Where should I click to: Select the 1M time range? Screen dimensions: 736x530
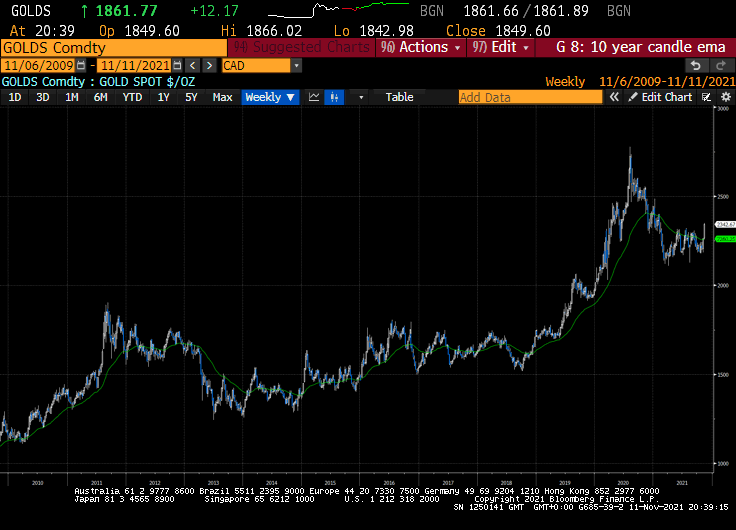point(71,97)
